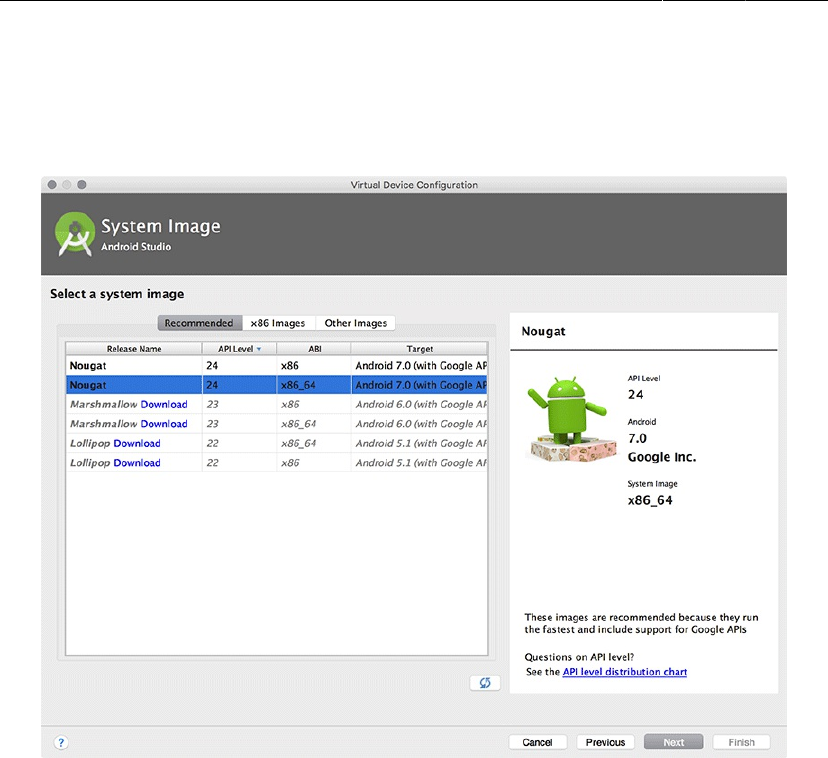Viewport: 828px width, 758px height.
Task: Click API level 22 in Lollipop x86_64 row
Action: click(x=239, y=443)
